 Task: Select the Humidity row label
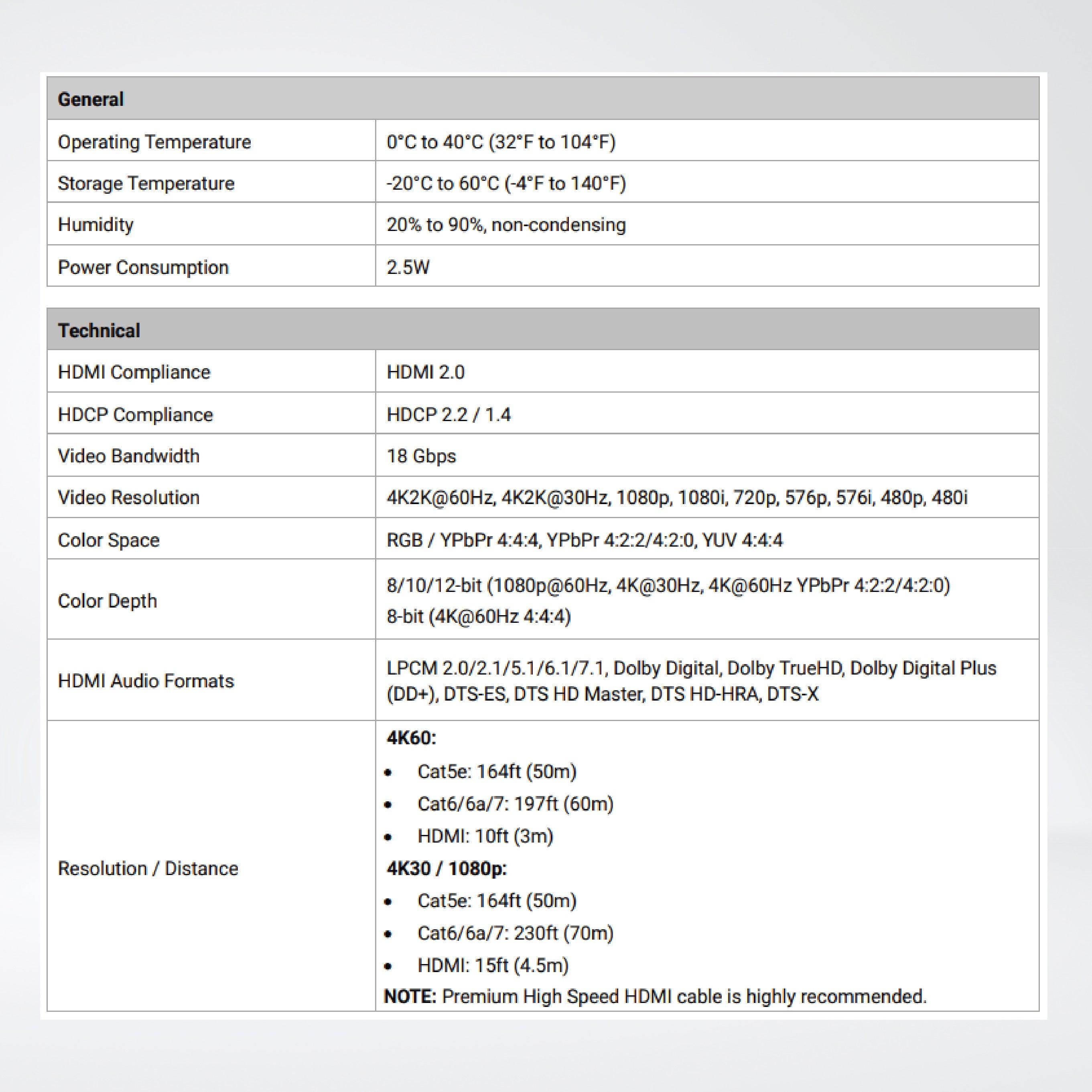pyautogui.click(x=95, y=225)
